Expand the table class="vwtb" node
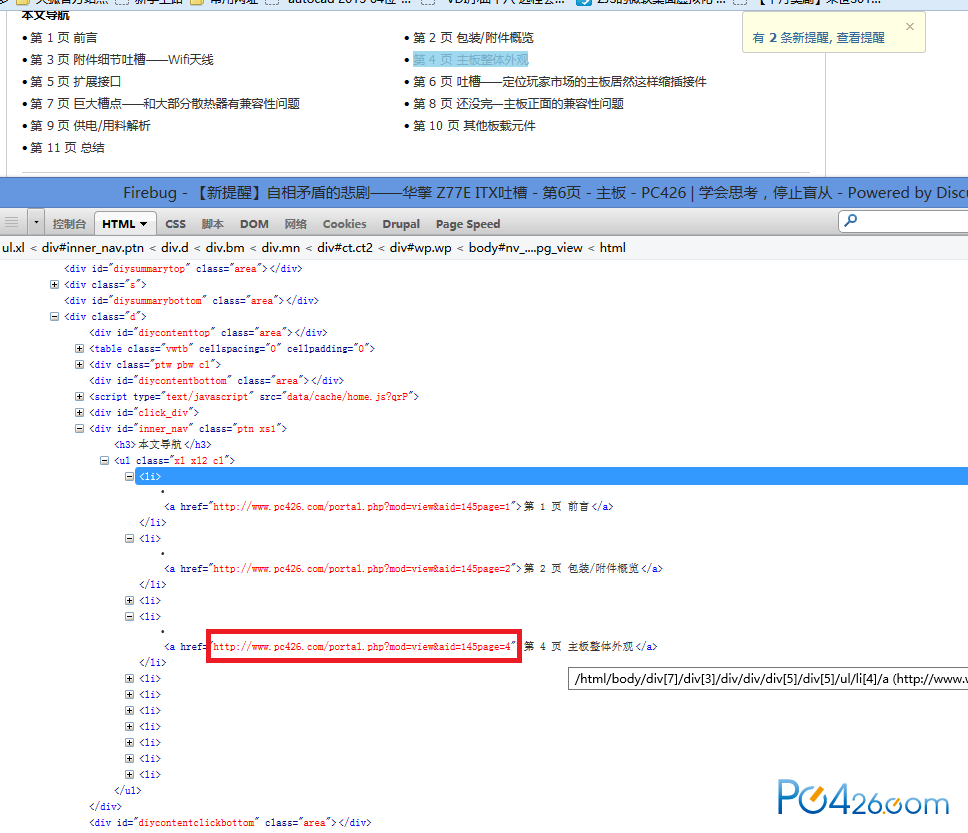The image size is (968, 833). 79,349
